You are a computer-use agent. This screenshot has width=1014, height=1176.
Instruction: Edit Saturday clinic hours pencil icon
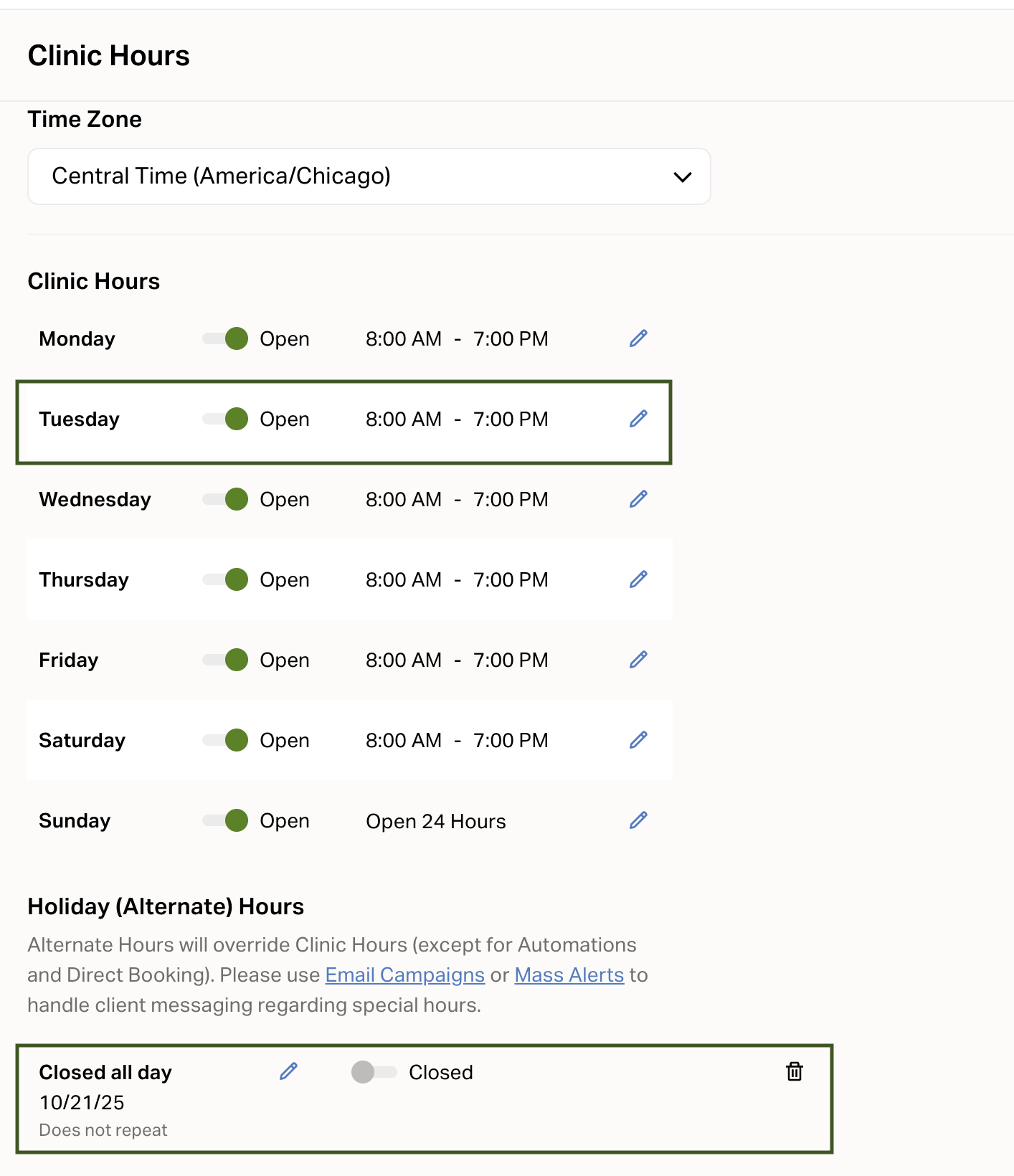pyautogui.click(x=638, y=740)
